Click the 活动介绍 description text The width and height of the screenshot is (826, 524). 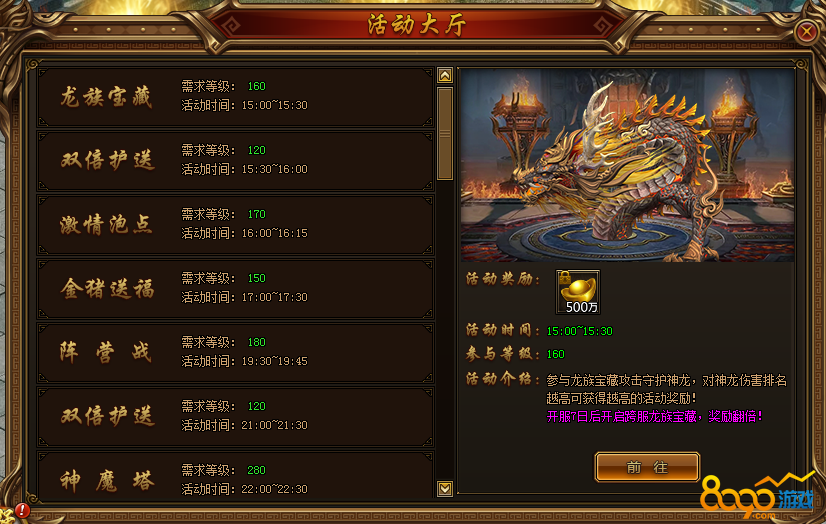(x=666, y=389)
